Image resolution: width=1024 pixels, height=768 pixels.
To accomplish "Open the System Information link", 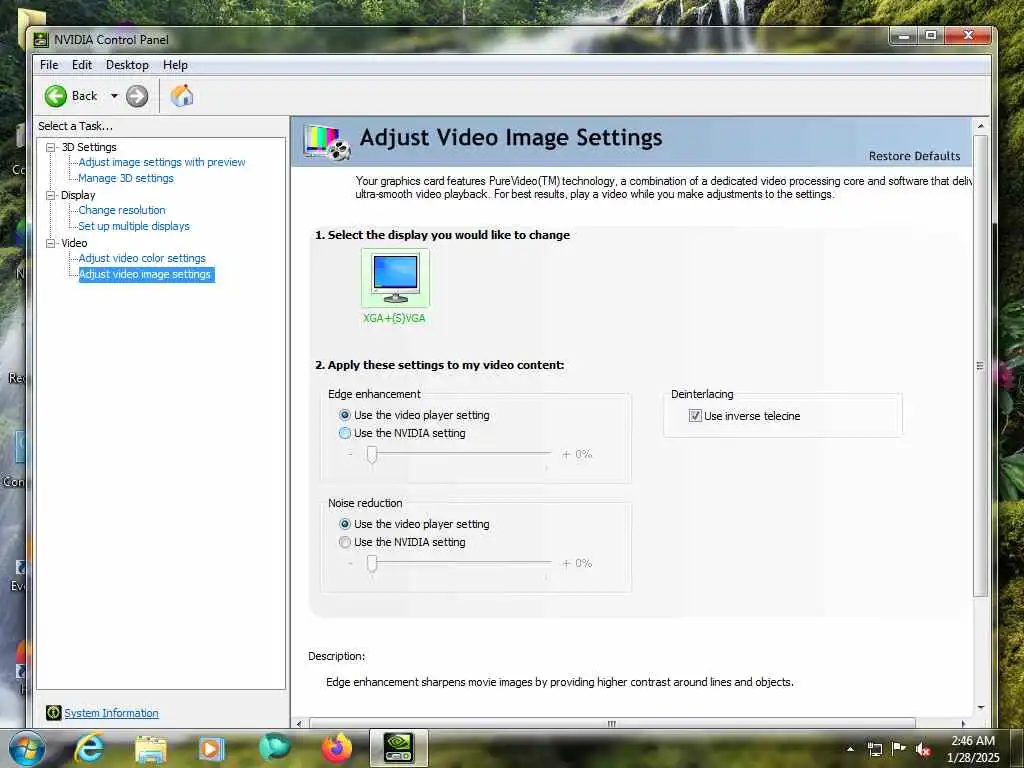I will coord(111,713).
